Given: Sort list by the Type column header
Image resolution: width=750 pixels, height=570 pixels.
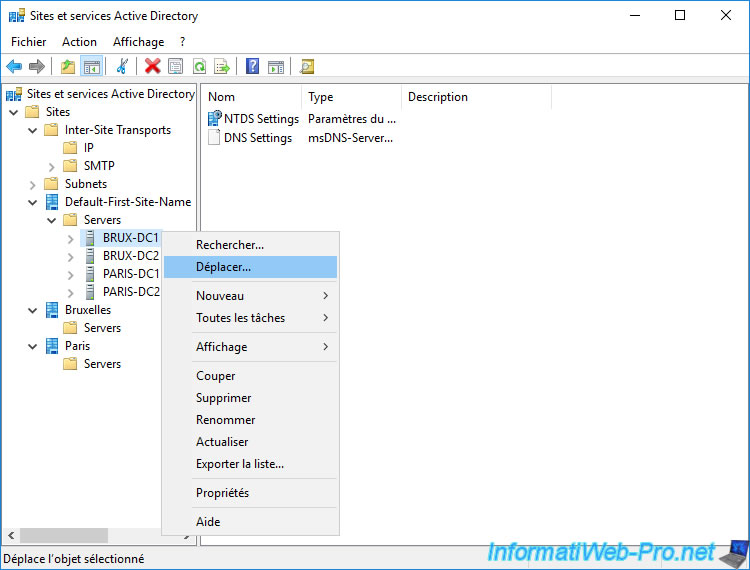Looking at the screenshot, I should click(350, 97).
